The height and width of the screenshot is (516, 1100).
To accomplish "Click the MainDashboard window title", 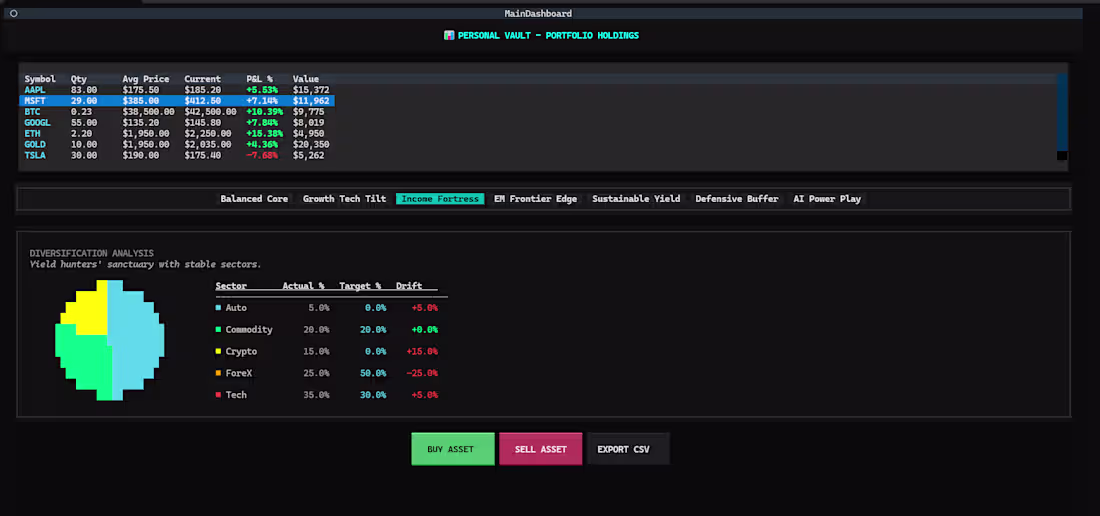I will pos(538,13).
